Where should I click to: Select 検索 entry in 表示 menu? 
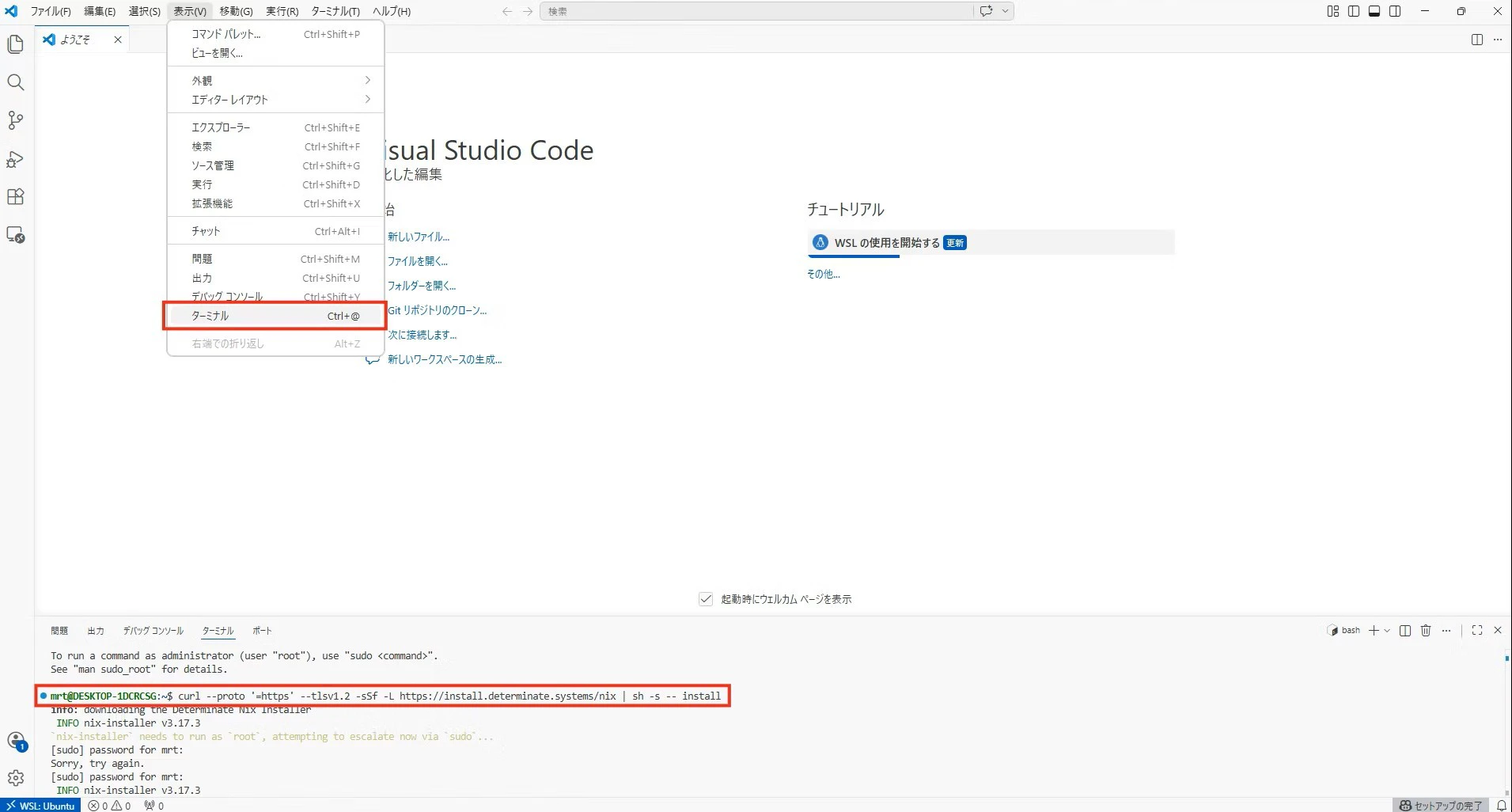[x=275, y=146]
